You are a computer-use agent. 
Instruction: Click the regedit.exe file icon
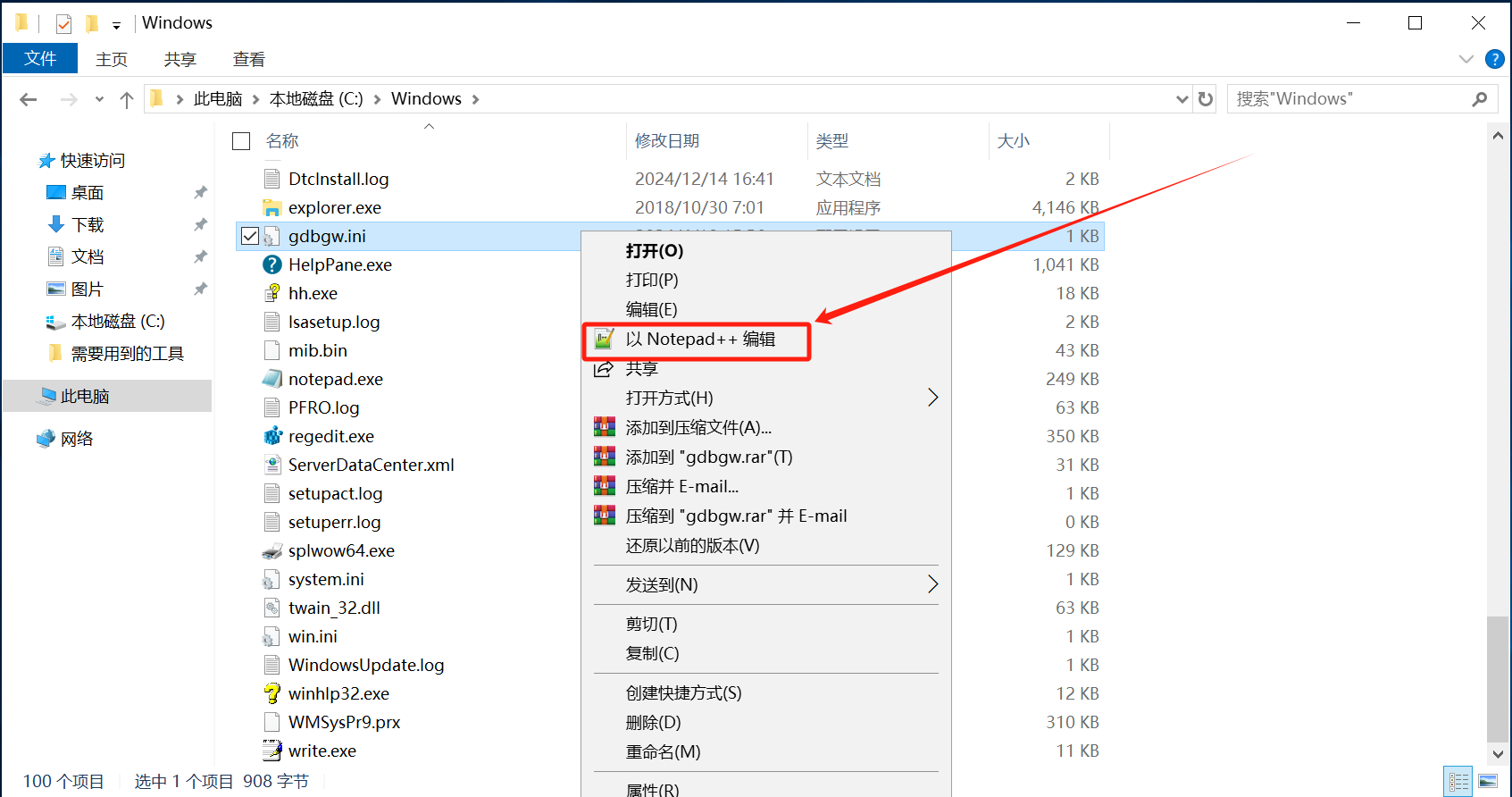[272, 436]
